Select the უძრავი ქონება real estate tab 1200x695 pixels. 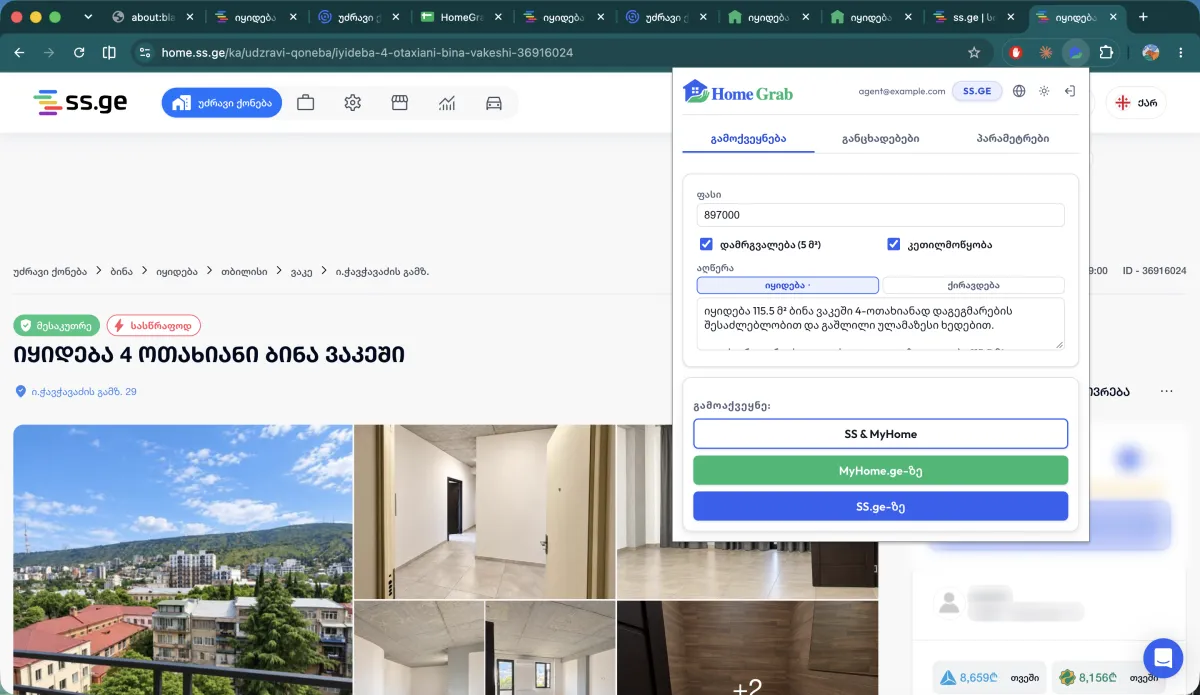point(222,103)
